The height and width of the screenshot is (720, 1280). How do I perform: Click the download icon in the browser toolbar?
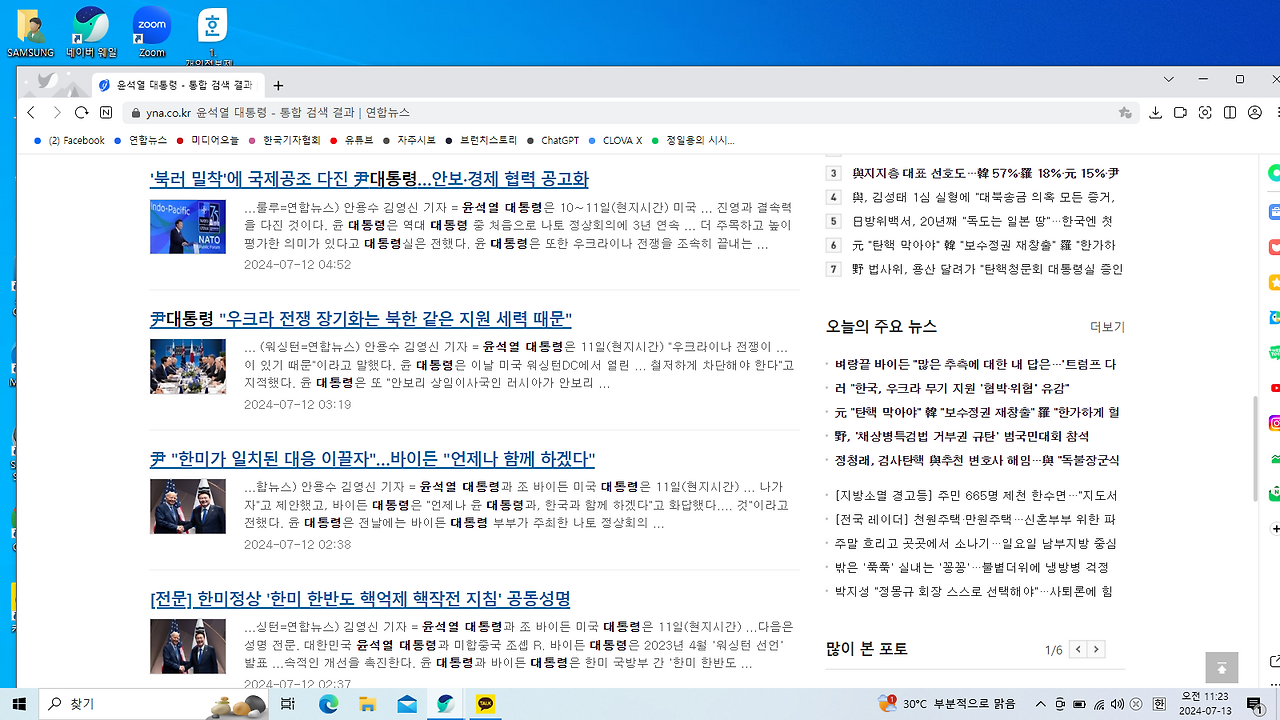[1156, 113]
